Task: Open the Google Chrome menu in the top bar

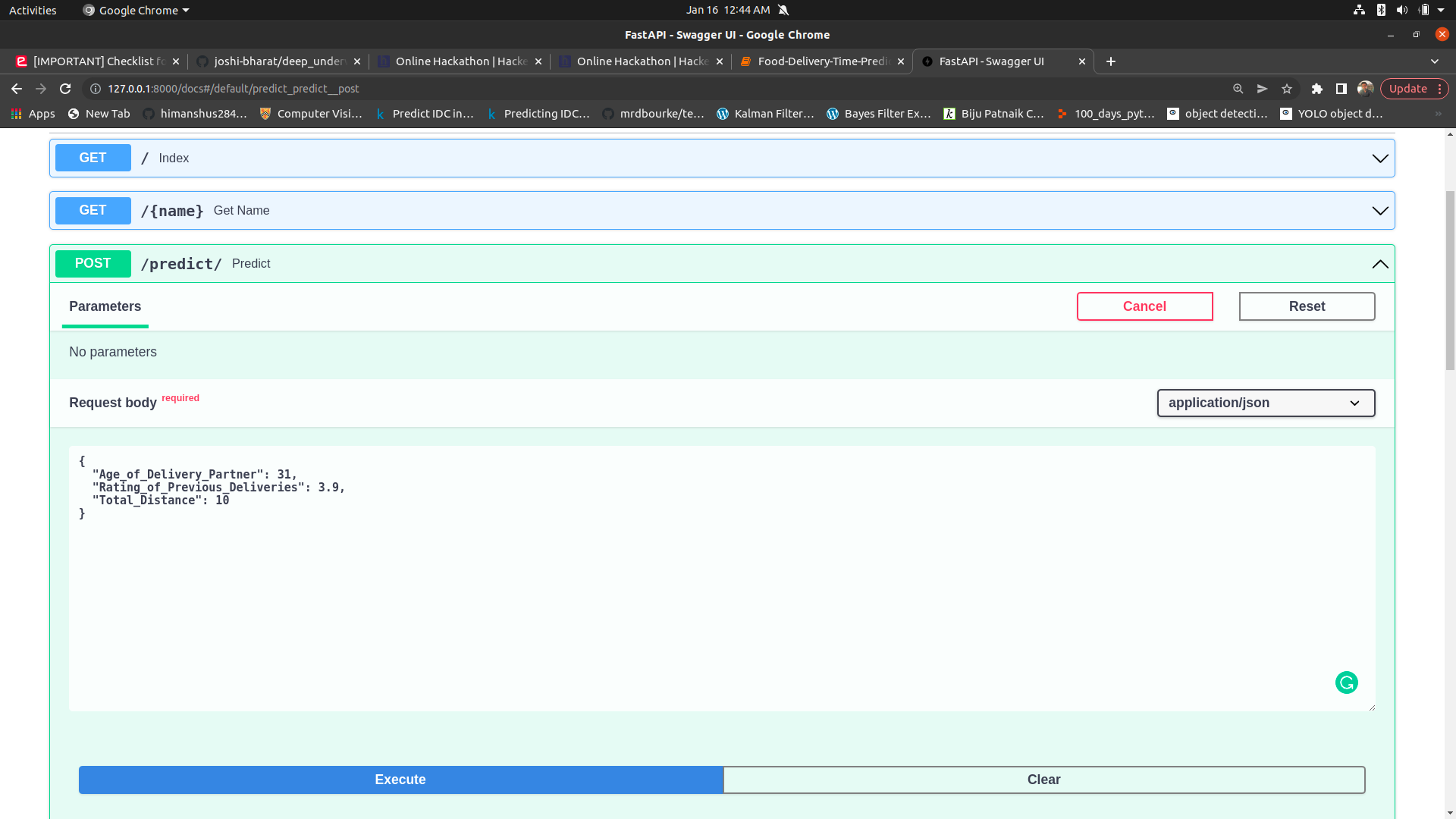Action: coord(135,10)
